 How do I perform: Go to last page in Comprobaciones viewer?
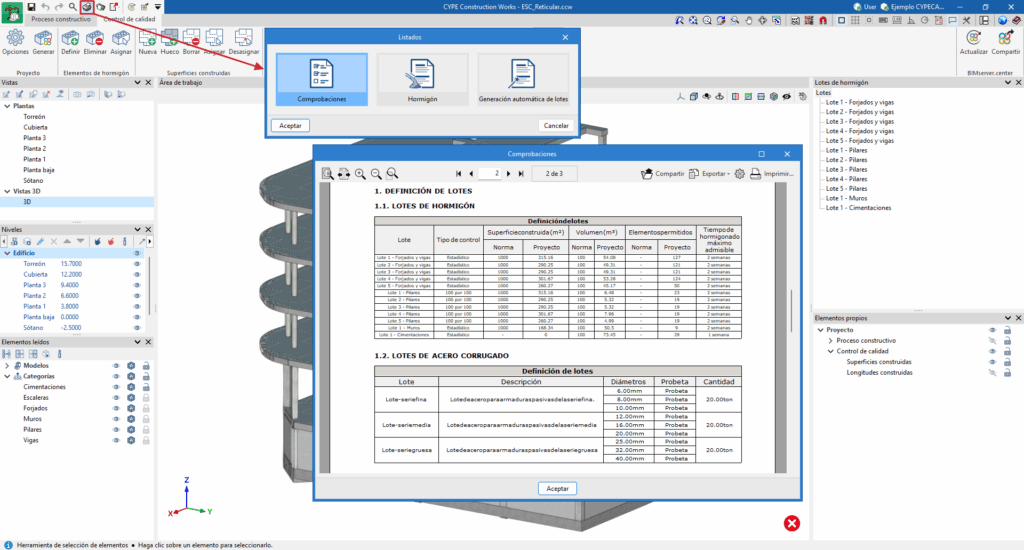[x=520, y=174]
